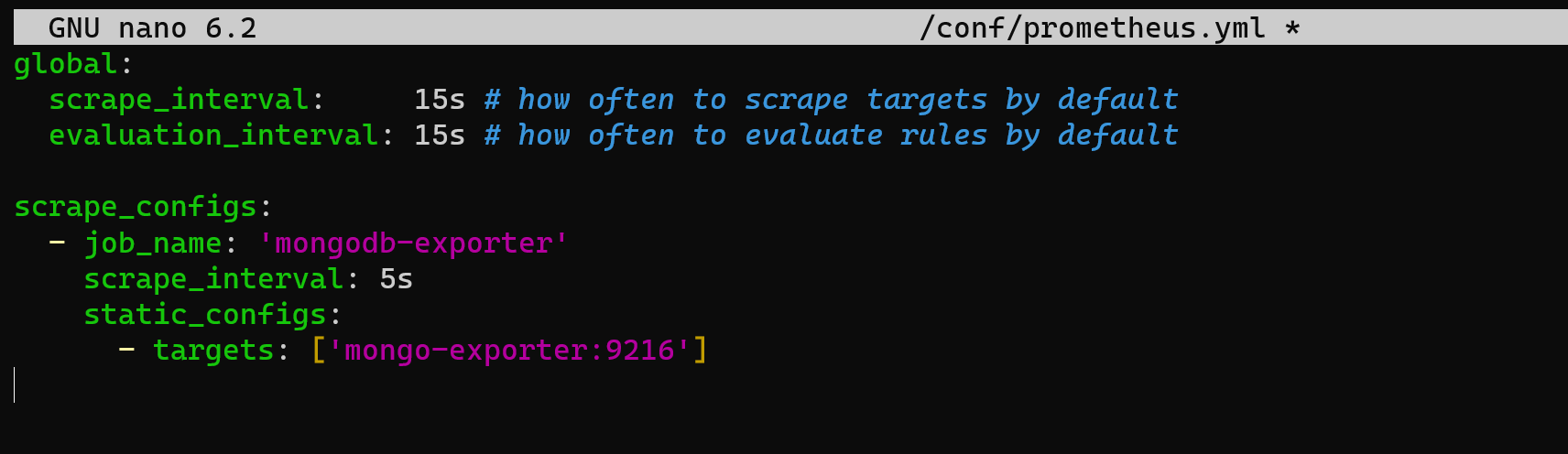The width and height of the screenshot is (1568, 454).
Task: Click the job_name key
Action: tap(153, 243)
